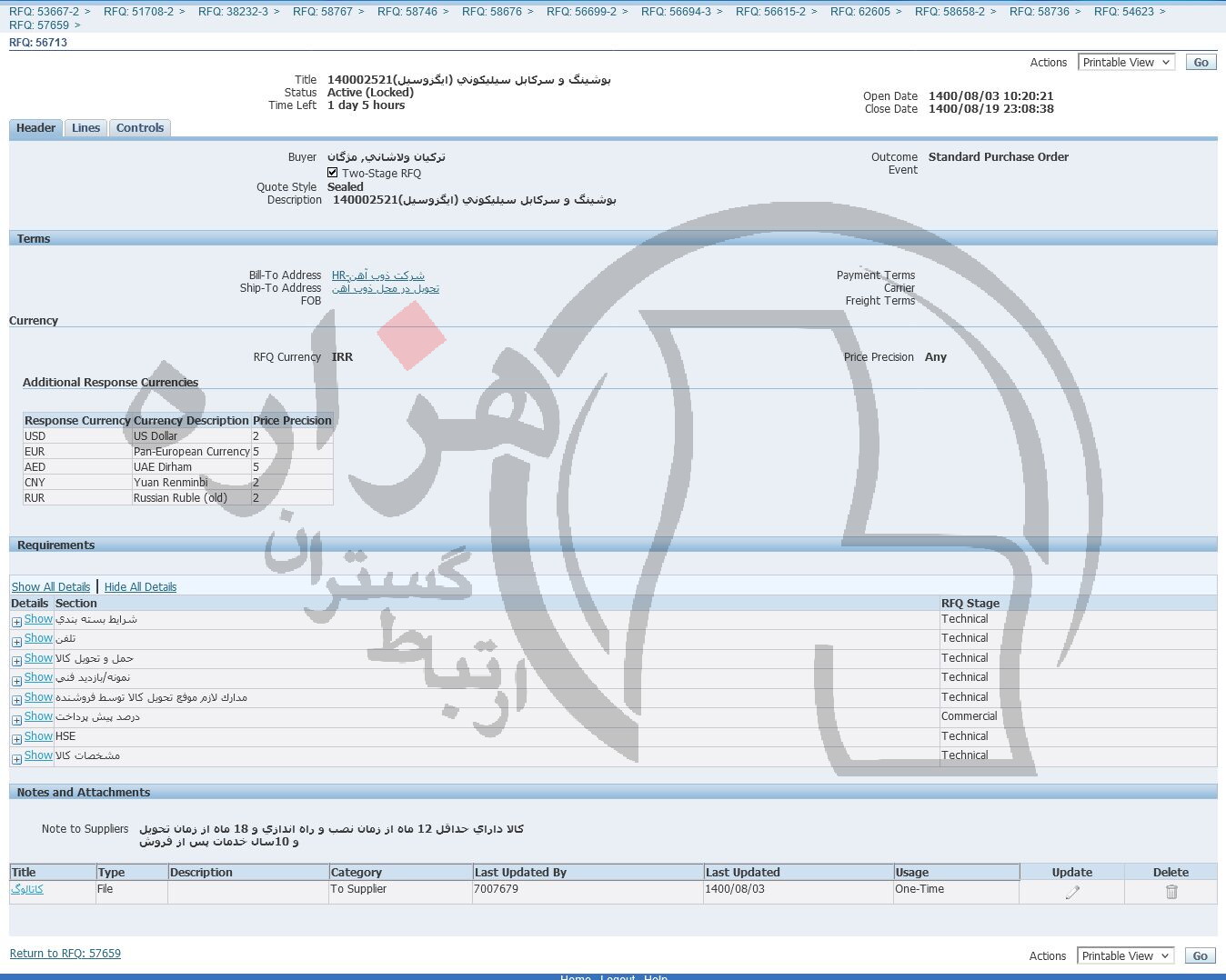Screen dimensions: 1226x980
Task: Open breadcrumb RFQ: 56615-2
Action: [x=770, y=12]
